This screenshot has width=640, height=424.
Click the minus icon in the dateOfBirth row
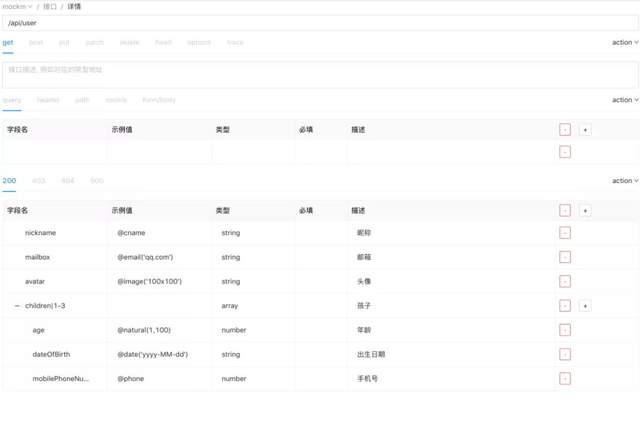[x=565, y=354]
